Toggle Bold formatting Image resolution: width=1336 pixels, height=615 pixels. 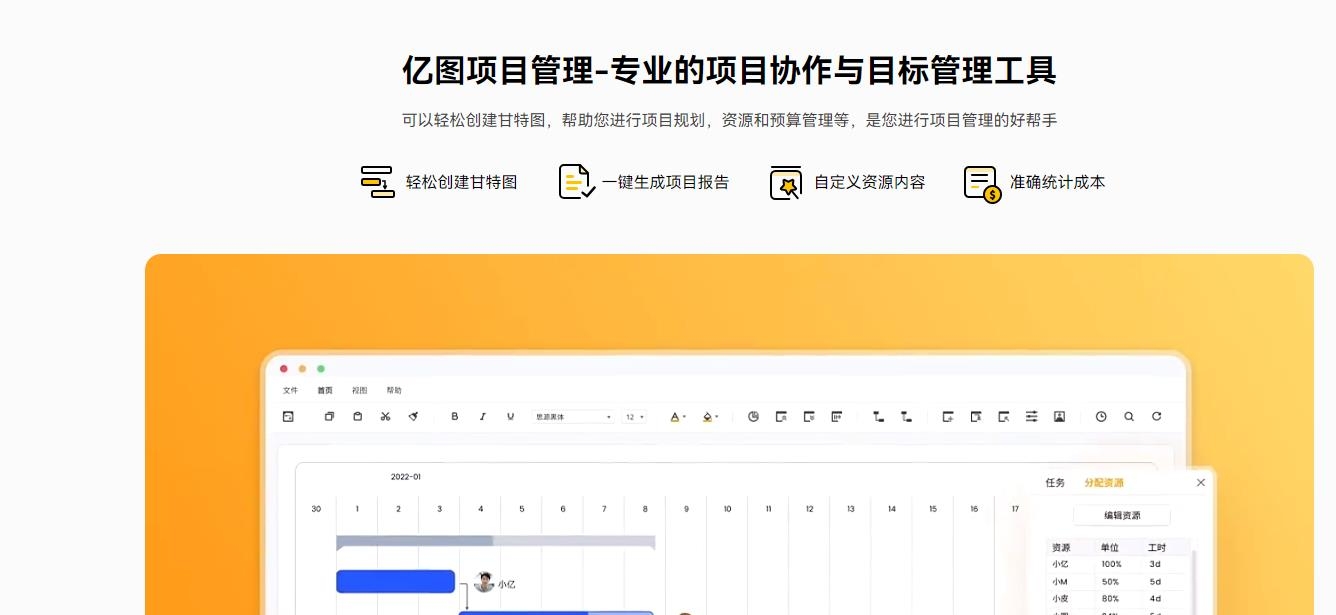[x=454, y=416]
